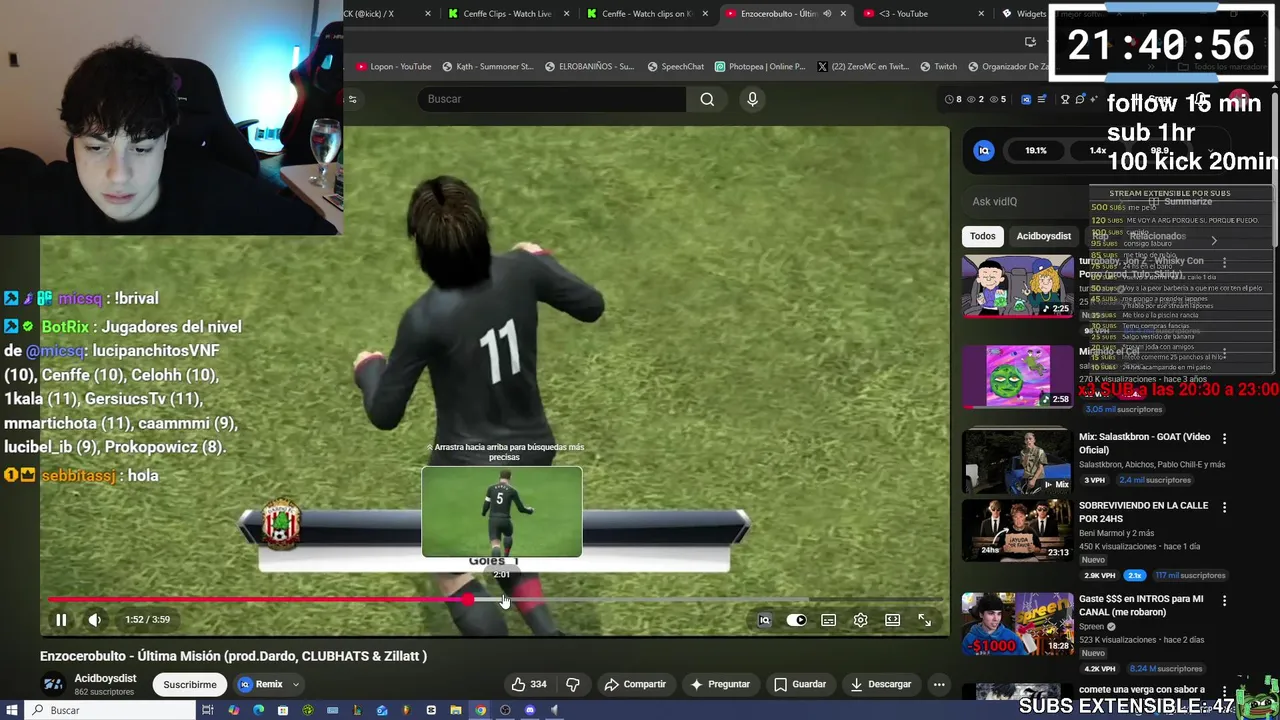1280x720 pixels.
Task: Open Twitch bookmark
Action: pyautogui.click(x=938, y=67)
